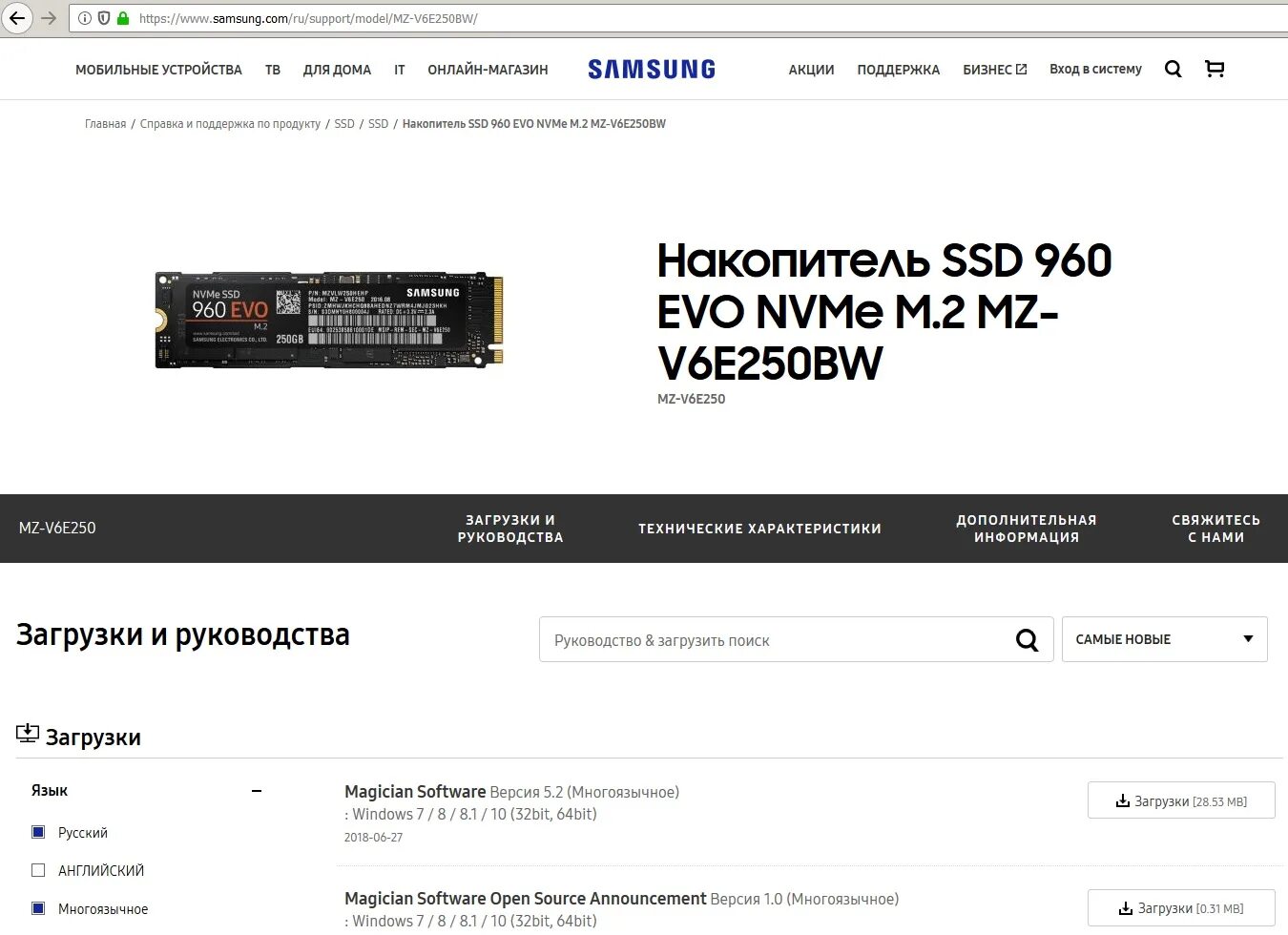Click the magnifier in the manuals search field
This screenshot has height=935, width=1288.
(x=1027, y=640)
